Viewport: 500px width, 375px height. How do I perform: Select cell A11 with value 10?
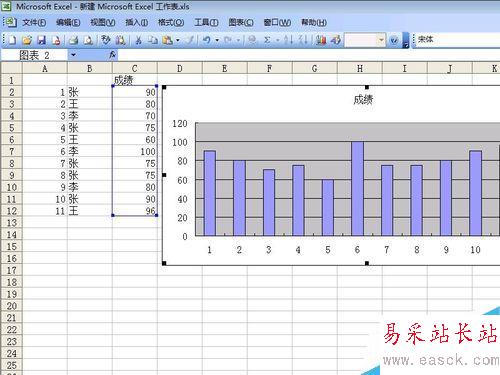[45, 199]
